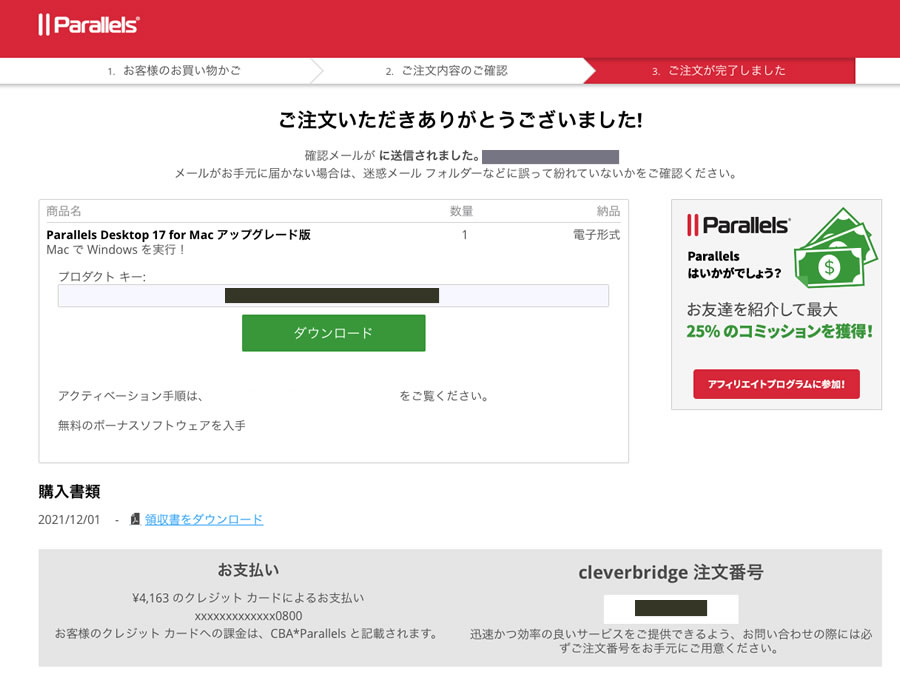This screenshot has height=675, width=900.
Task: Click the Parallels logo in header
Action: point(88,25)
